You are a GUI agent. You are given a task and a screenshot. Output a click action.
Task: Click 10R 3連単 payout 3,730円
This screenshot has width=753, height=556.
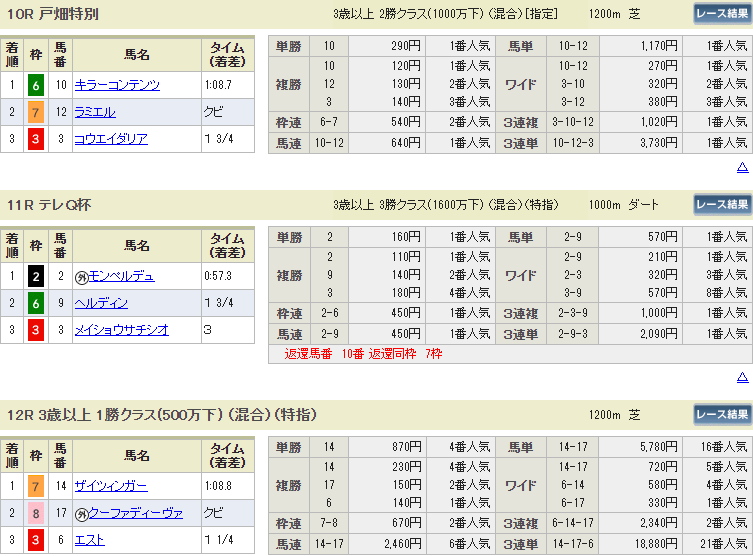658,143
